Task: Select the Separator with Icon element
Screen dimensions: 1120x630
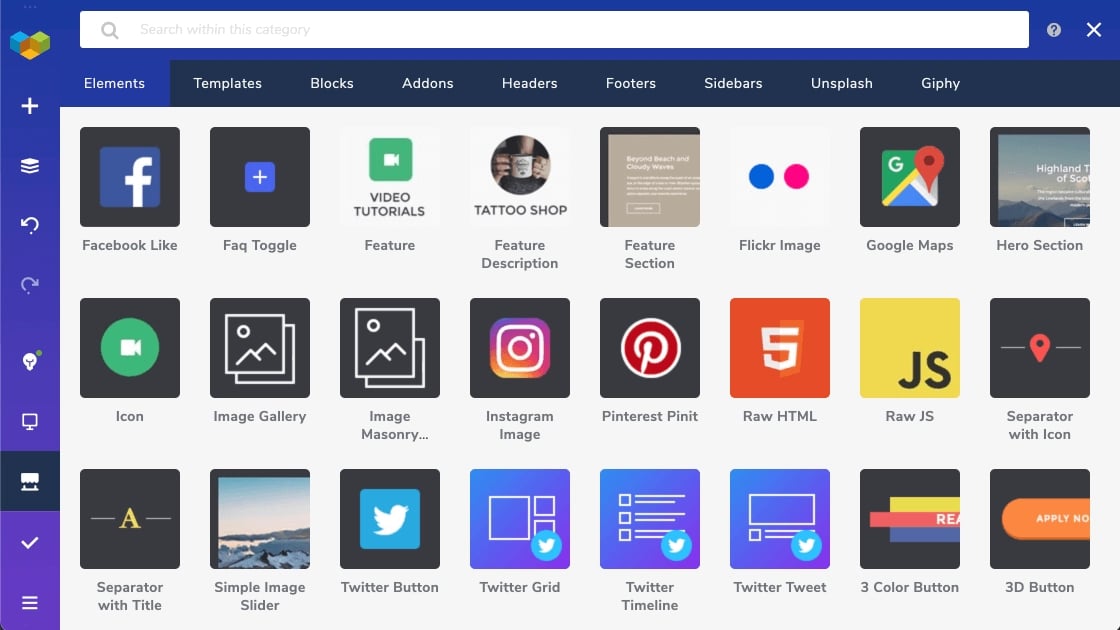Action: click(1040, 348)
